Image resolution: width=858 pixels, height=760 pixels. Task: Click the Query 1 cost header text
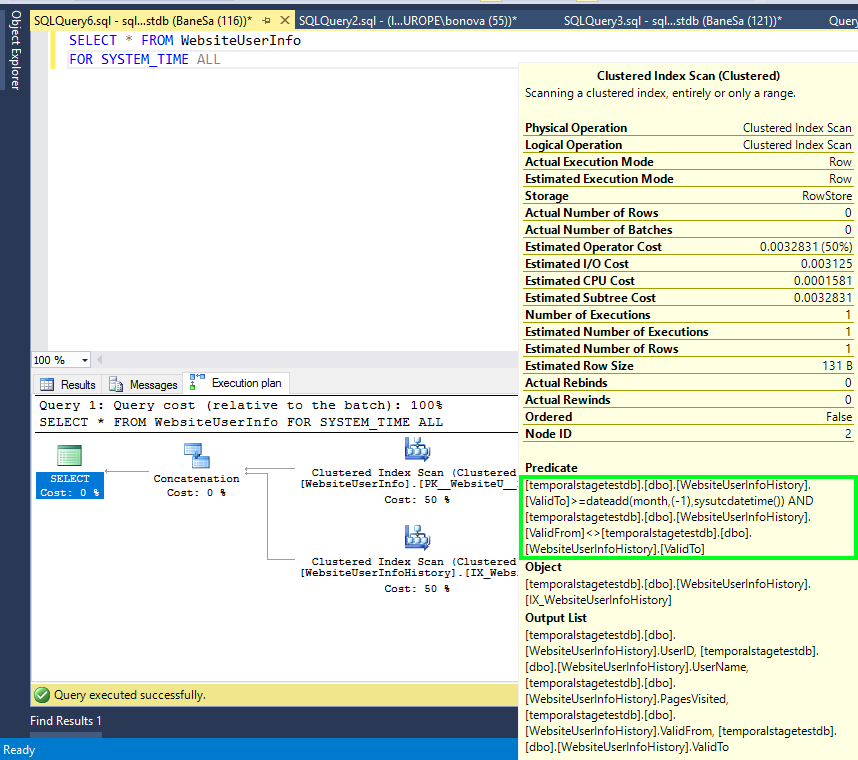pyautogui.click(x=240, y=405)
